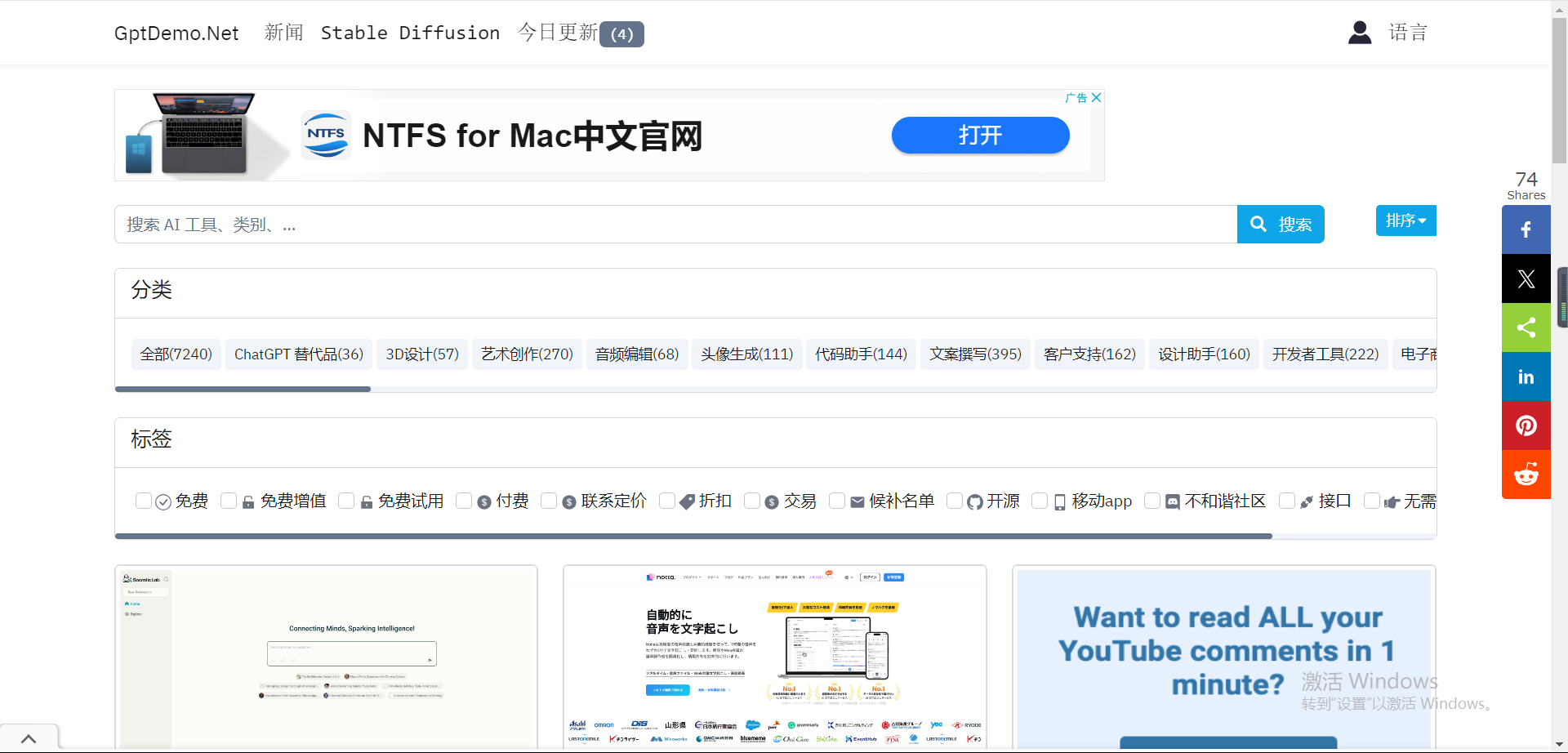The image size is (1568, 753).
Task: Dismiss the NTFS ad with the X icon
Action: [x=1096, y=97]
